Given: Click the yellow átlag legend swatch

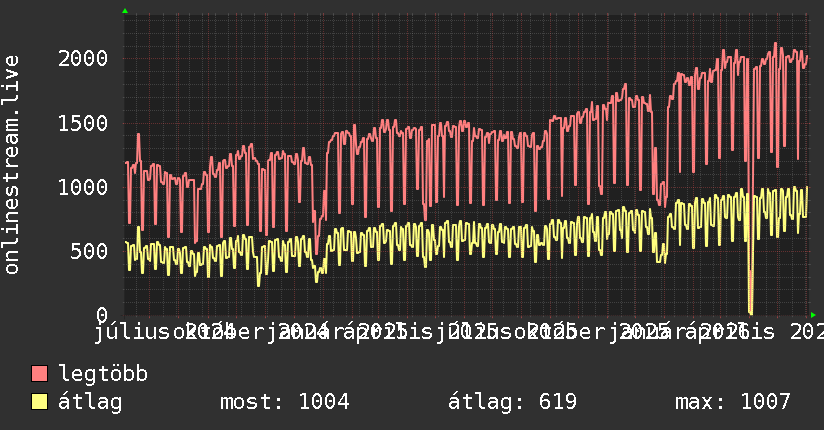Looking at the screenshot, I should (x=39, y=402).
